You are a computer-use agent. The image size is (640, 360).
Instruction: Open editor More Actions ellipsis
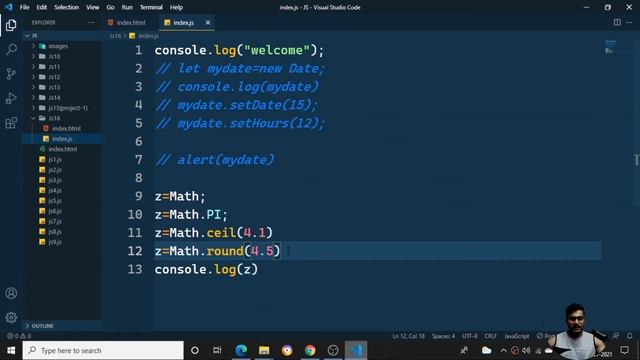point(629,22)
